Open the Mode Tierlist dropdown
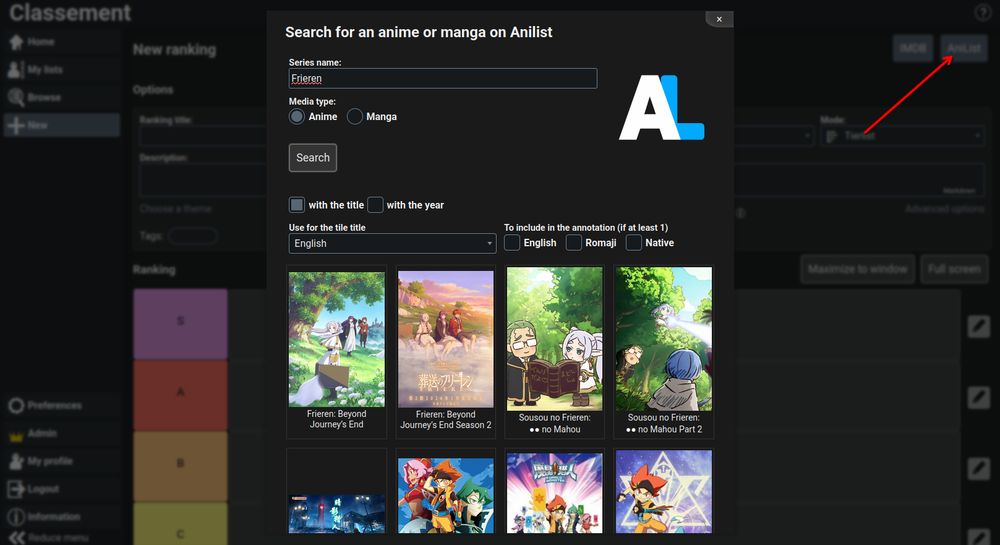The image size is (1000, 545). tap(902, 136)
